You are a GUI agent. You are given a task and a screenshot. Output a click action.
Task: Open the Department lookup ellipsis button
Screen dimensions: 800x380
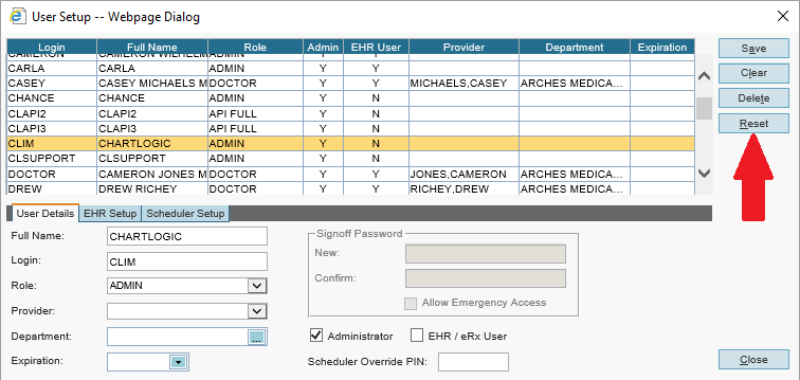point(257,337)
